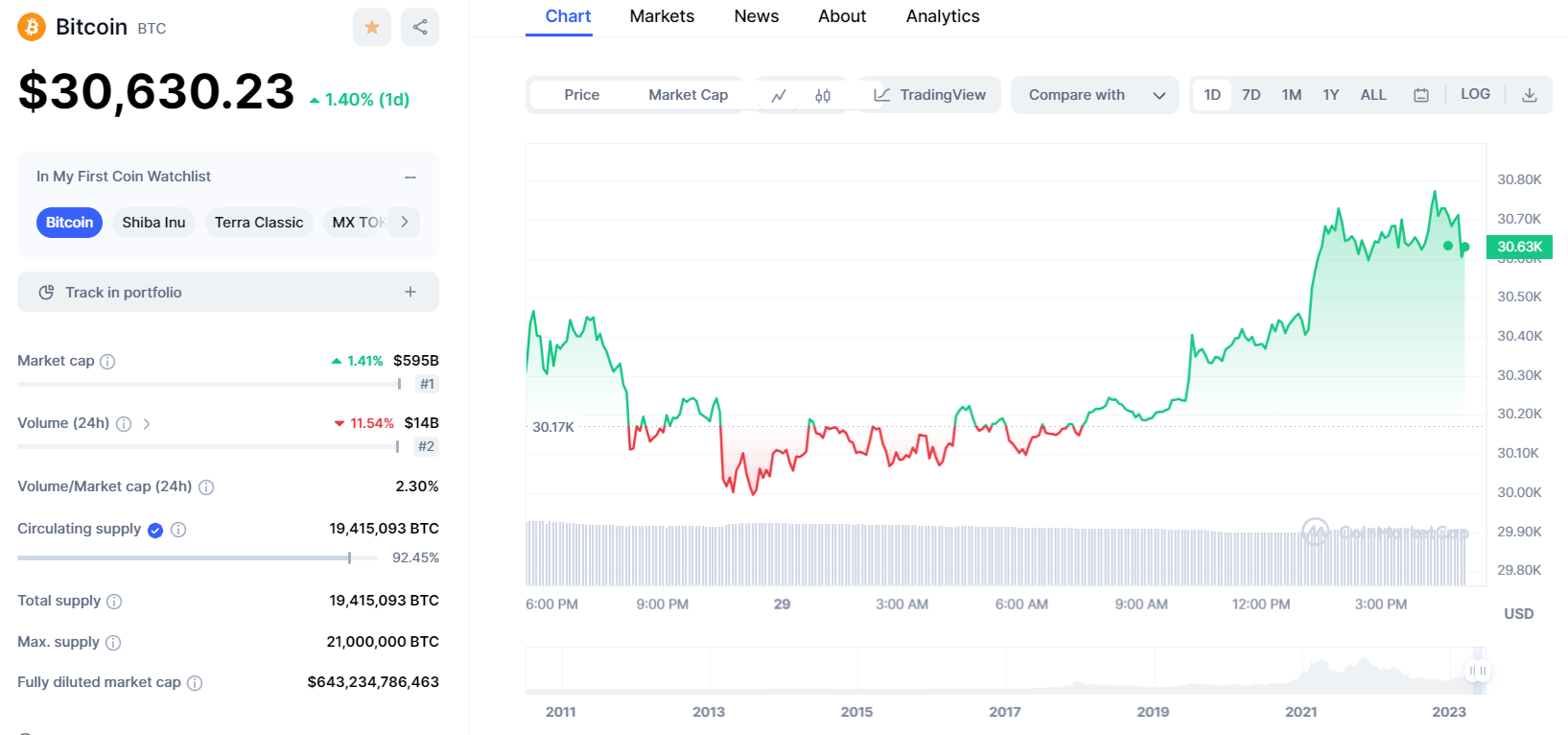Screen dimensions: 1568x735
Task: Select the candlestick chart icon
Action: point(823,95)
